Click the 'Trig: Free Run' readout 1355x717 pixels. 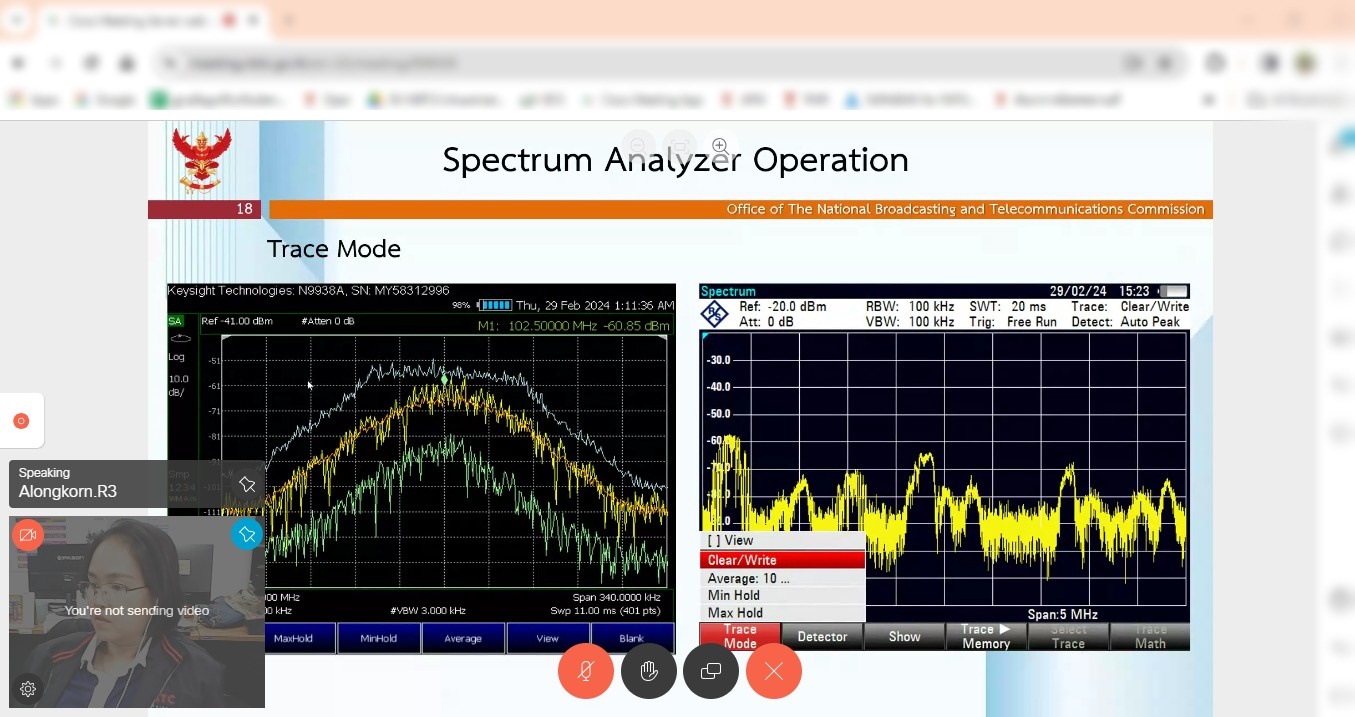(1013, 322)
